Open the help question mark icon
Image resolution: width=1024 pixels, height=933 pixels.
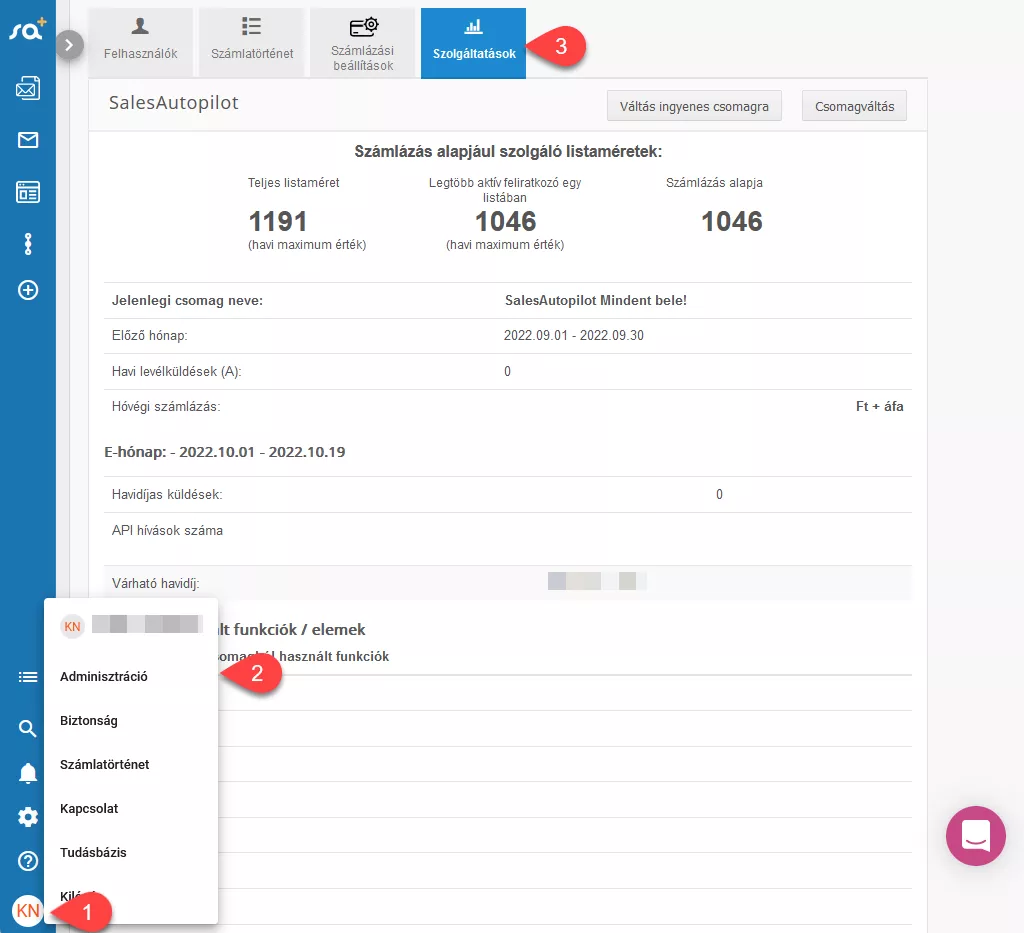(x=27, y=861)
